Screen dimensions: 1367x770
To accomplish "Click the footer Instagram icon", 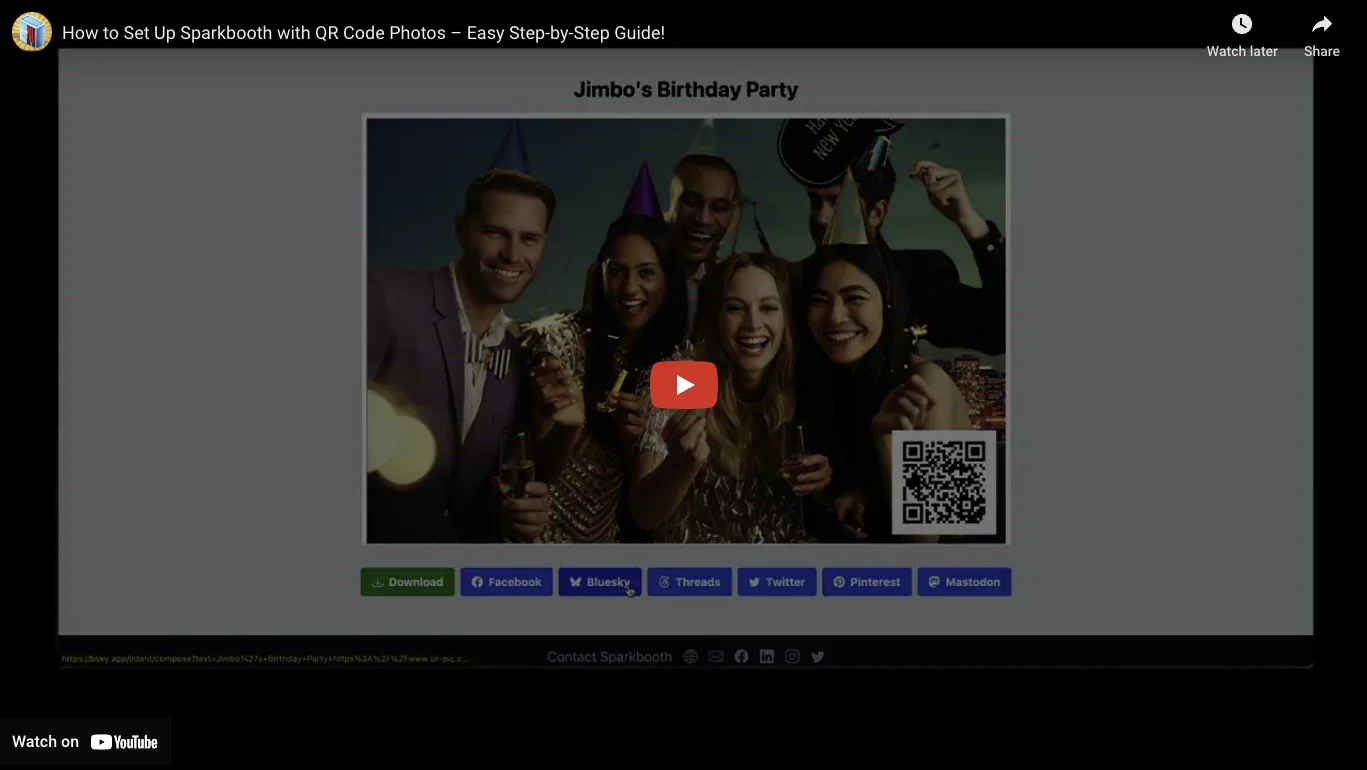I will click(792, 657).
